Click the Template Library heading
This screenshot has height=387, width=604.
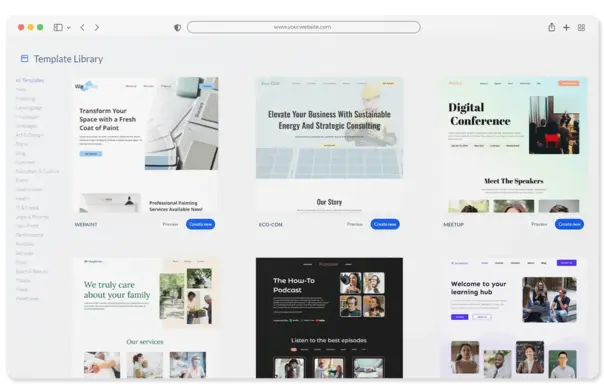click(68, 59)
